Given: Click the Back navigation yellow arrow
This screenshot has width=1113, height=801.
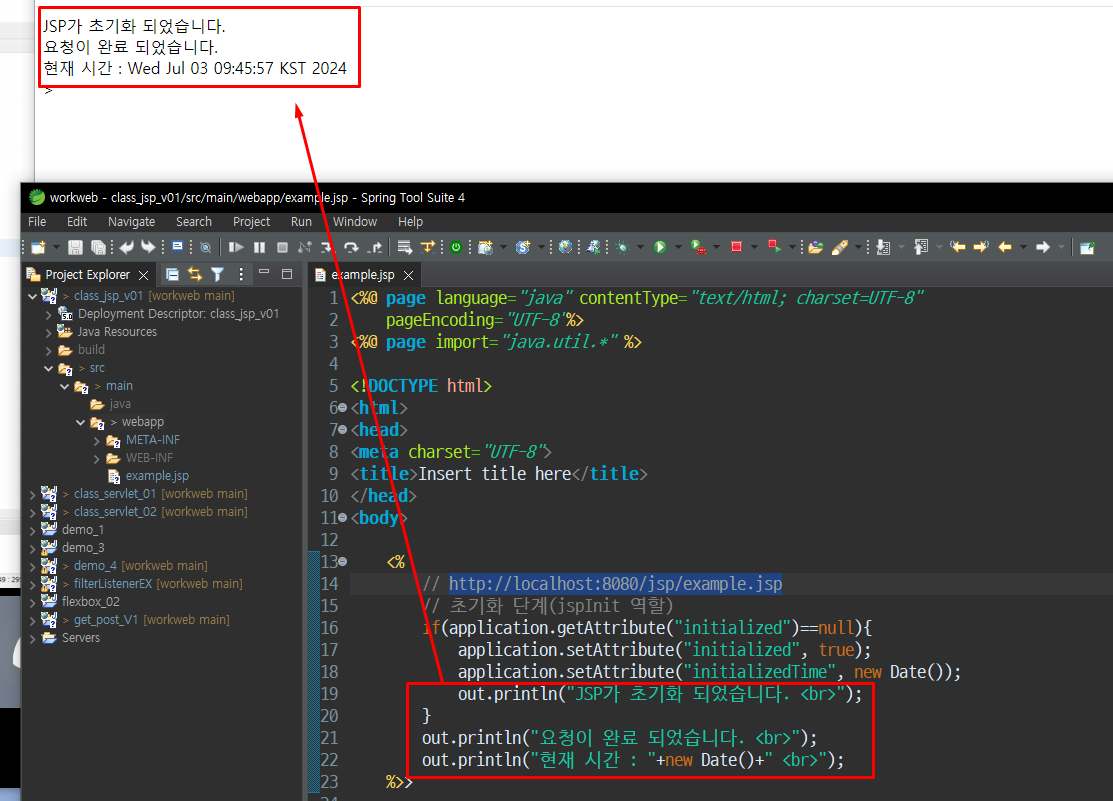Looking at the screenshot, I should tap(1004, 247).
